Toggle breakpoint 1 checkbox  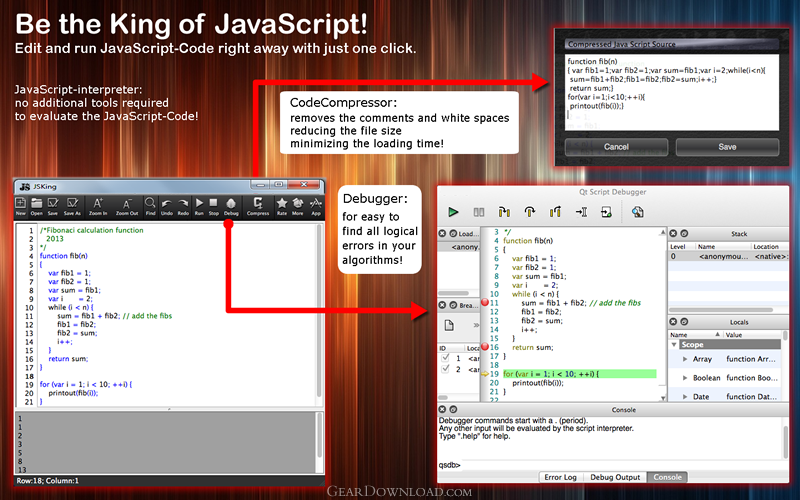445,358
